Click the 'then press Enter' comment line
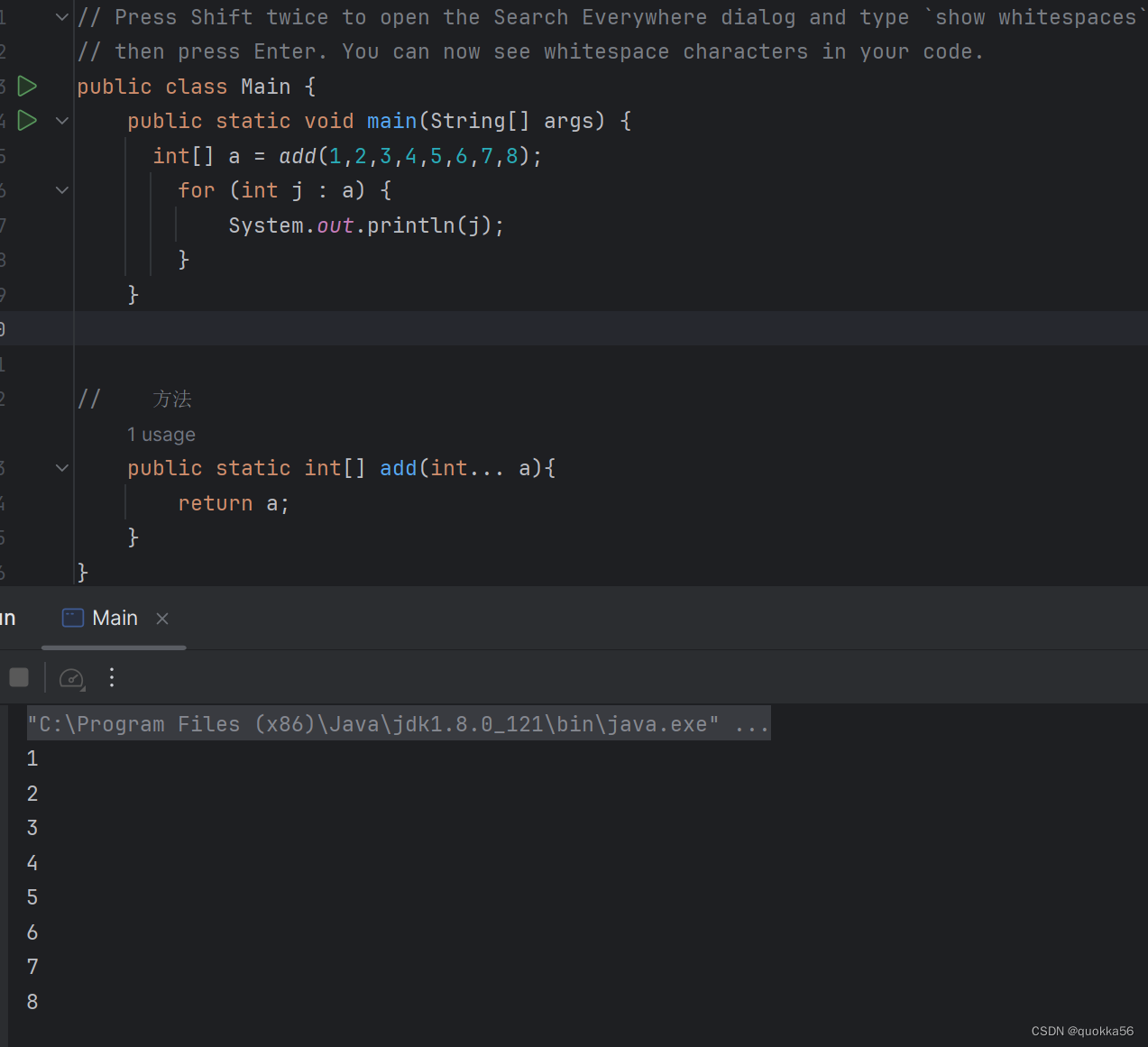This screenshot has height=1047, width=1148. coord(530,51)
